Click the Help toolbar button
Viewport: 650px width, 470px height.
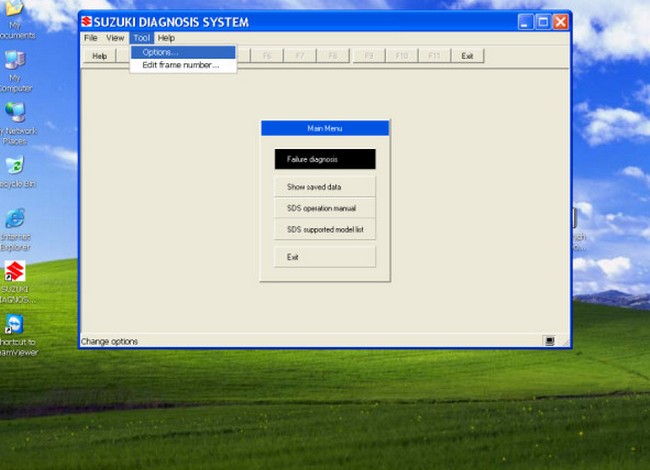(99, 56)
